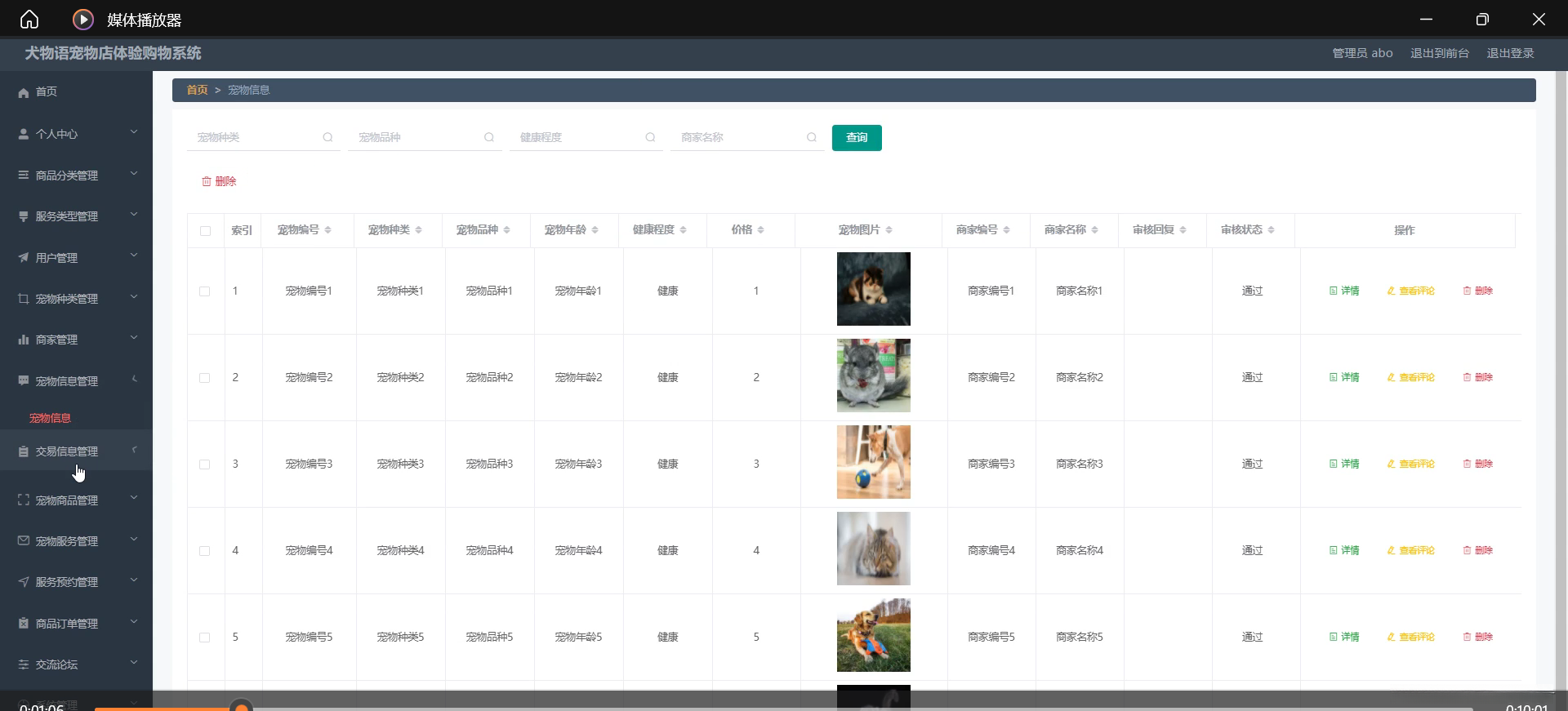Sort table by 价格 column arrows

coord(760,230)
